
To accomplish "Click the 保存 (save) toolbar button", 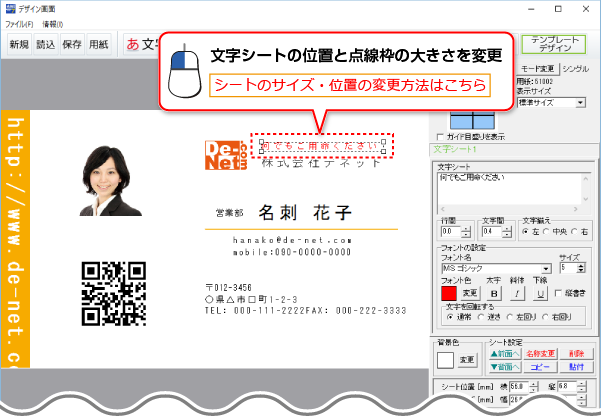I will pyautogui.click(x=72, y=44).
